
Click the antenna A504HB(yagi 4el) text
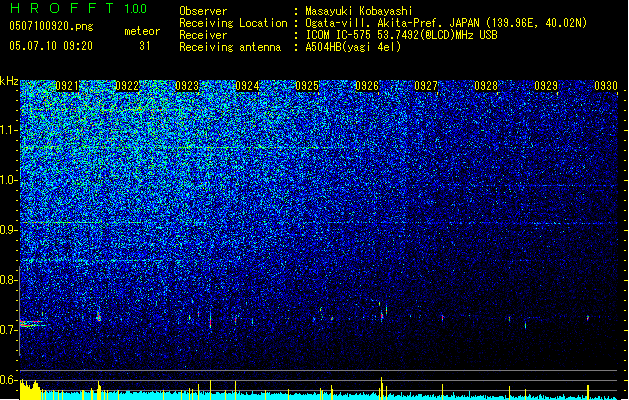click(353, 47)
